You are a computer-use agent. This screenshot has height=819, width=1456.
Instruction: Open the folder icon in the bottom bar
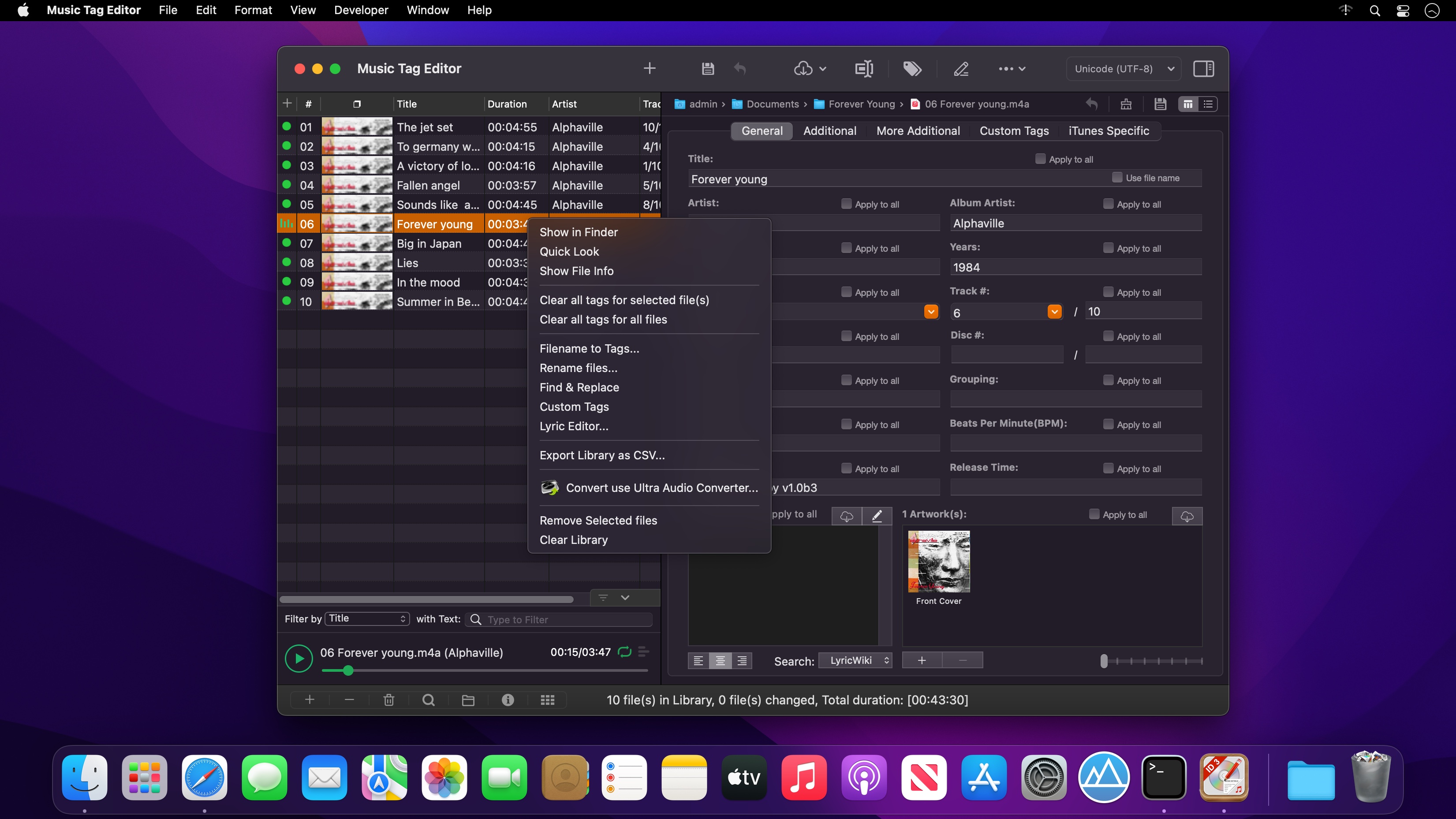pyautogui.click(x=468, y=700)
